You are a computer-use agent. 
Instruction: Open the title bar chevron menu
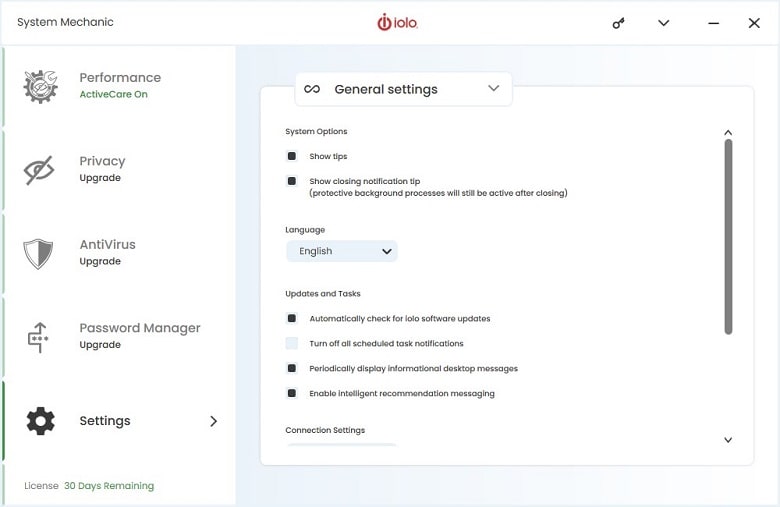(x=664, y=23)
